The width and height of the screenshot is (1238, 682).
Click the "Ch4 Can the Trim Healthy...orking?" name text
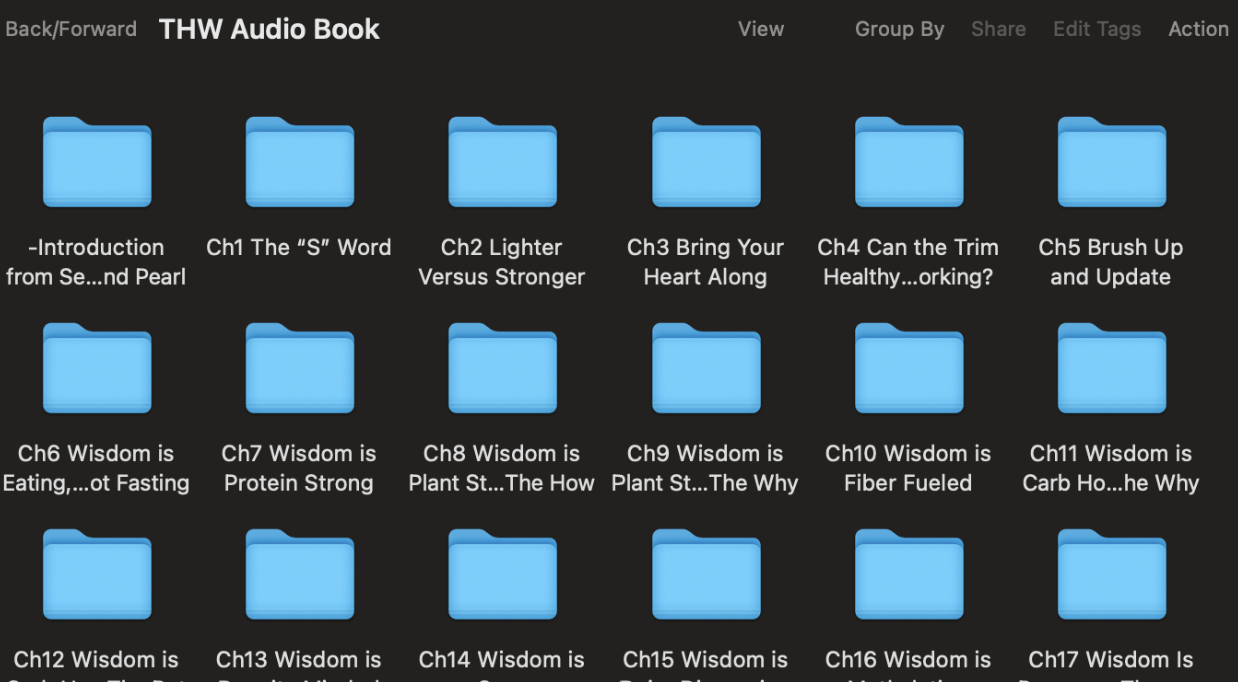point(908,262)
